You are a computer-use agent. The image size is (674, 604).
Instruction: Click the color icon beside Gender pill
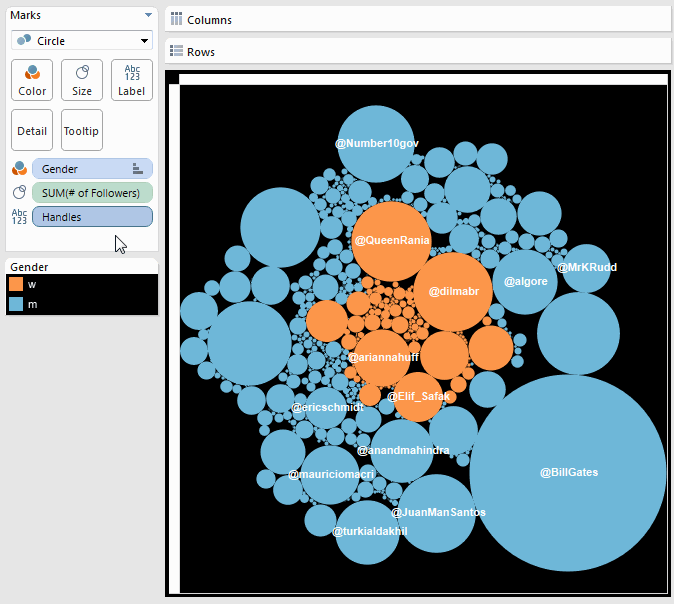tap(19, 169)
